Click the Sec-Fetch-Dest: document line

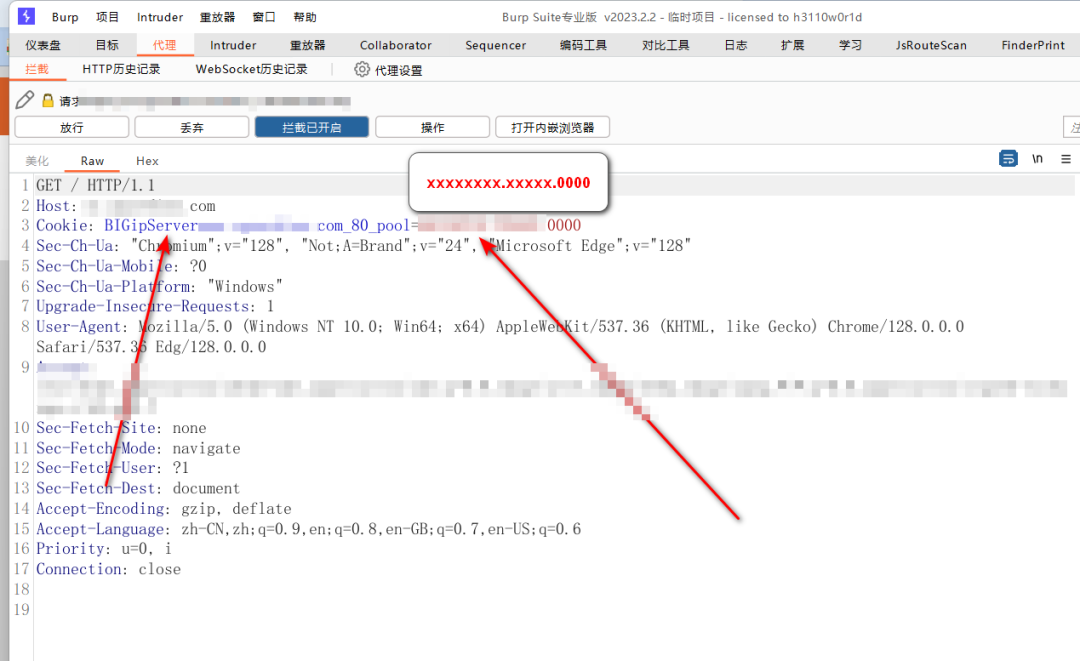138,489
